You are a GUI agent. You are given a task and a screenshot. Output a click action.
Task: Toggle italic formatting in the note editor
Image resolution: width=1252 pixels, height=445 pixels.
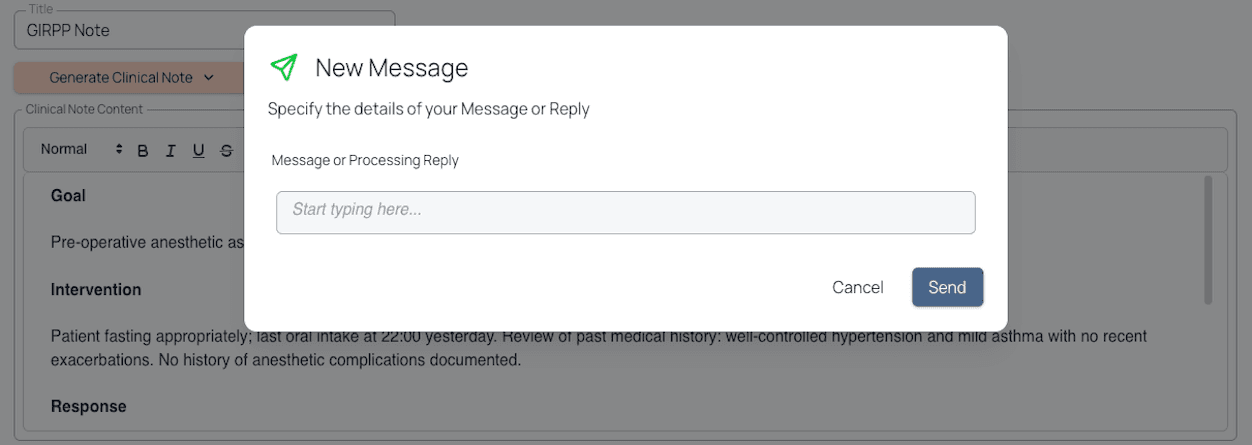click(x=171, y=151)
